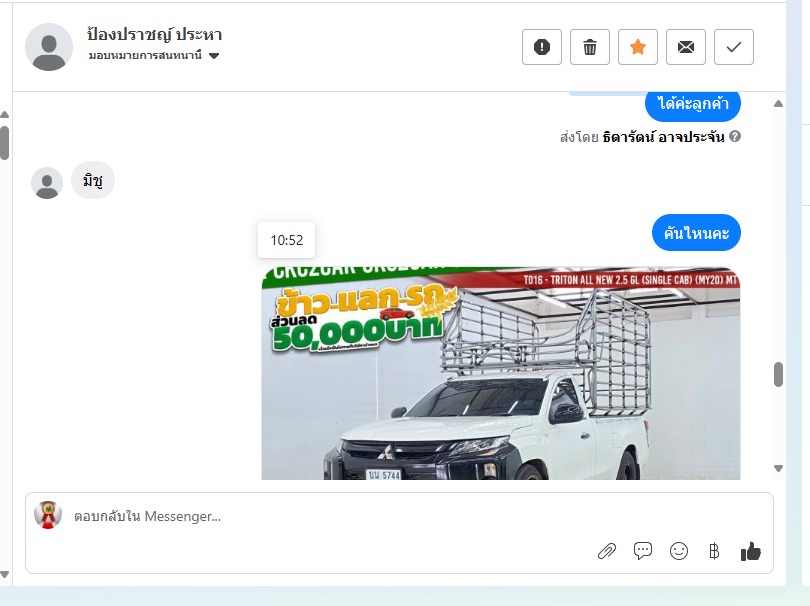Open the emoji picker smiley icon

(679, 551)
